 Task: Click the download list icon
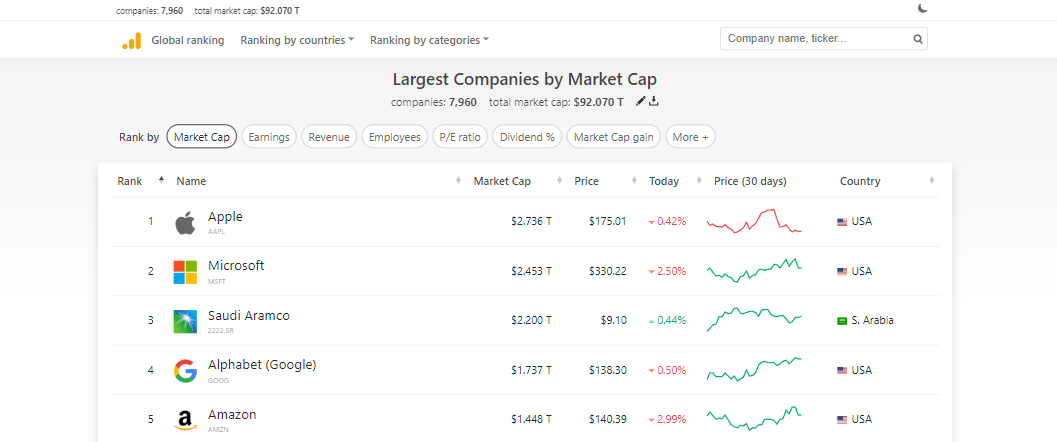pyautogui.click(x=653, y=102)
